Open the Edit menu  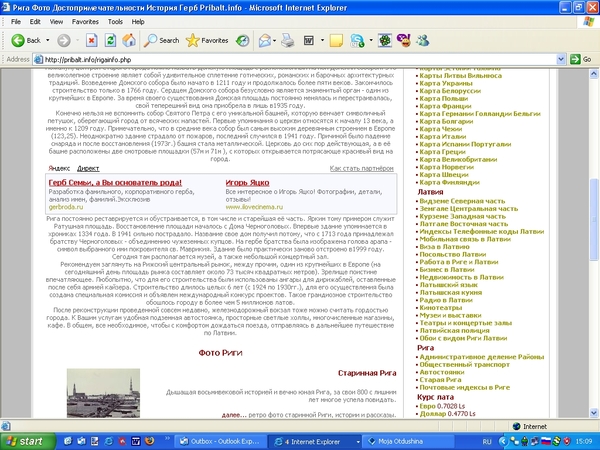(x=35, y=22)
